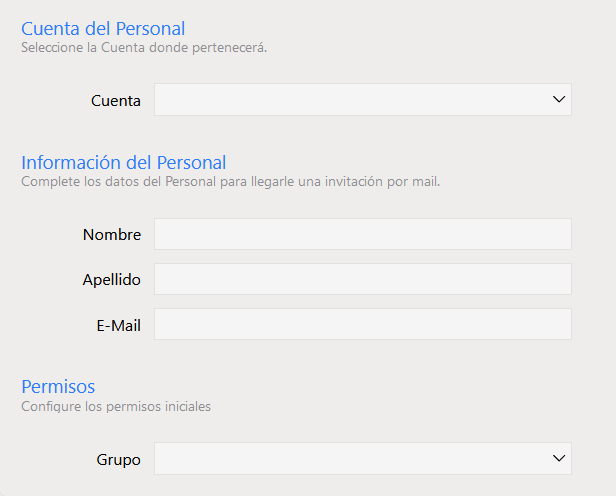The image size is (616, 496).
Task: Click the Información del Personal heading
Action: pos(124,162)
